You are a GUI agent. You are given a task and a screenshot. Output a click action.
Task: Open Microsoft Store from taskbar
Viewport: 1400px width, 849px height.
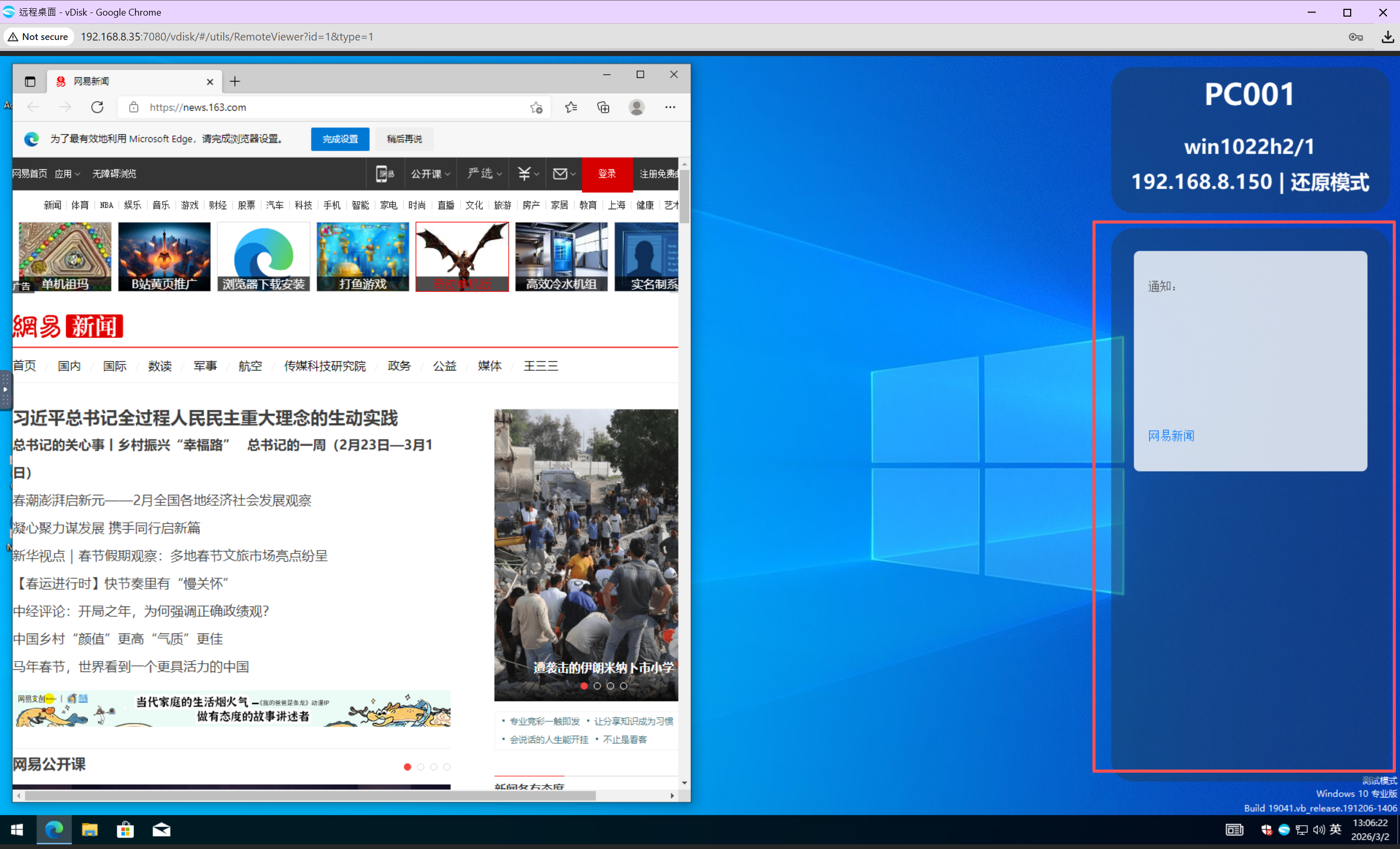126,830
